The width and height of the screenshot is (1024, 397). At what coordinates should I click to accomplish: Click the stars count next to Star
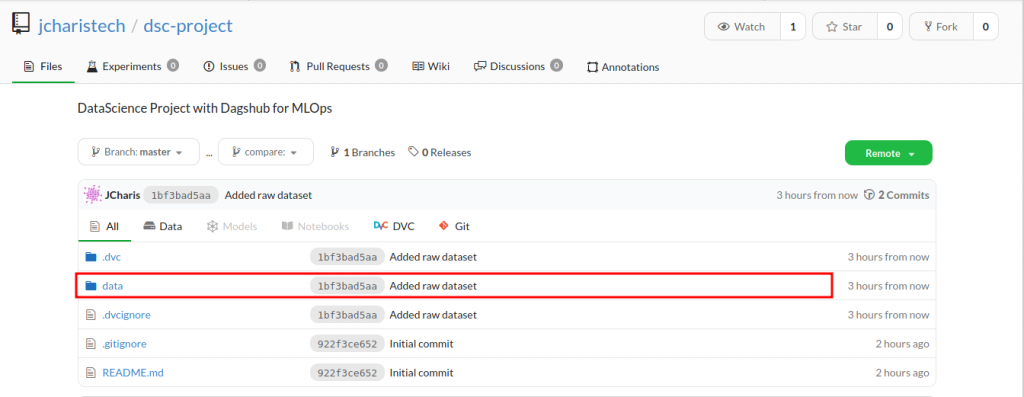pyautogui.click(x=889, y=27)
